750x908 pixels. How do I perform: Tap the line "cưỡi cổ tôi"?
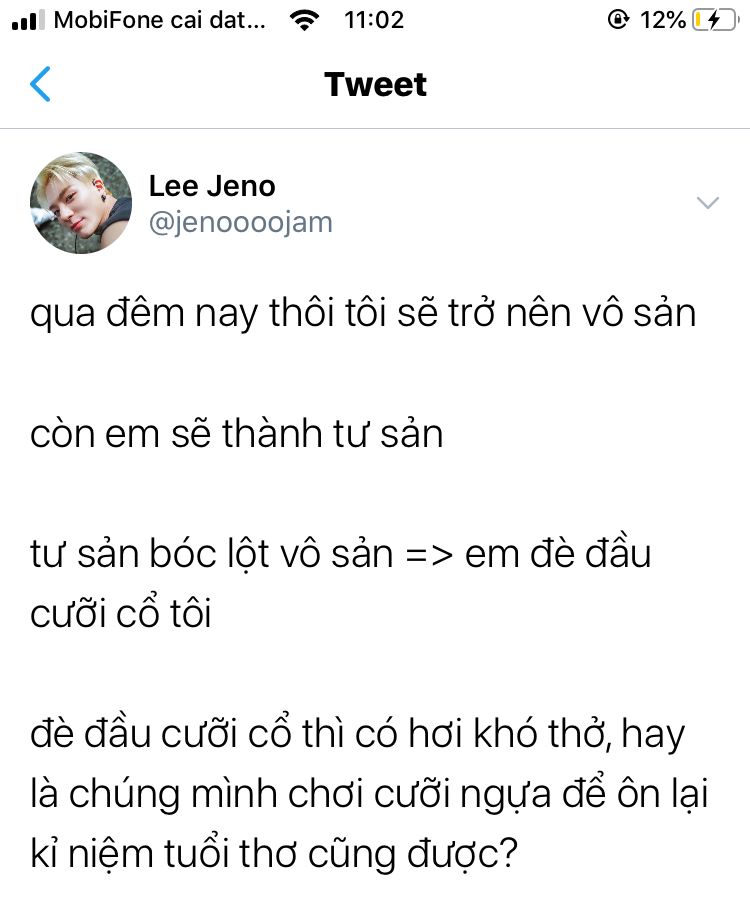click(120, 613)
